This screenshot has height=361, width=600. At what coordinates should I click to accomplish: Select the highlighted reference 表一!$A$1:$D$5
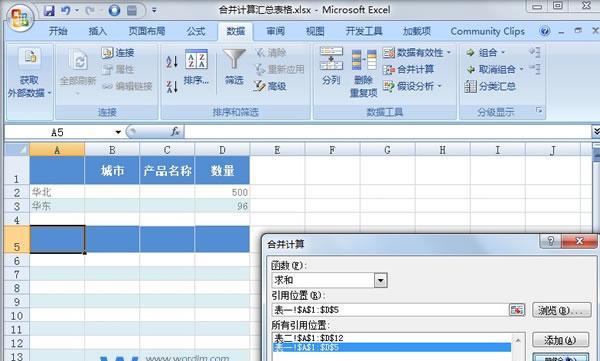point(391,347)
